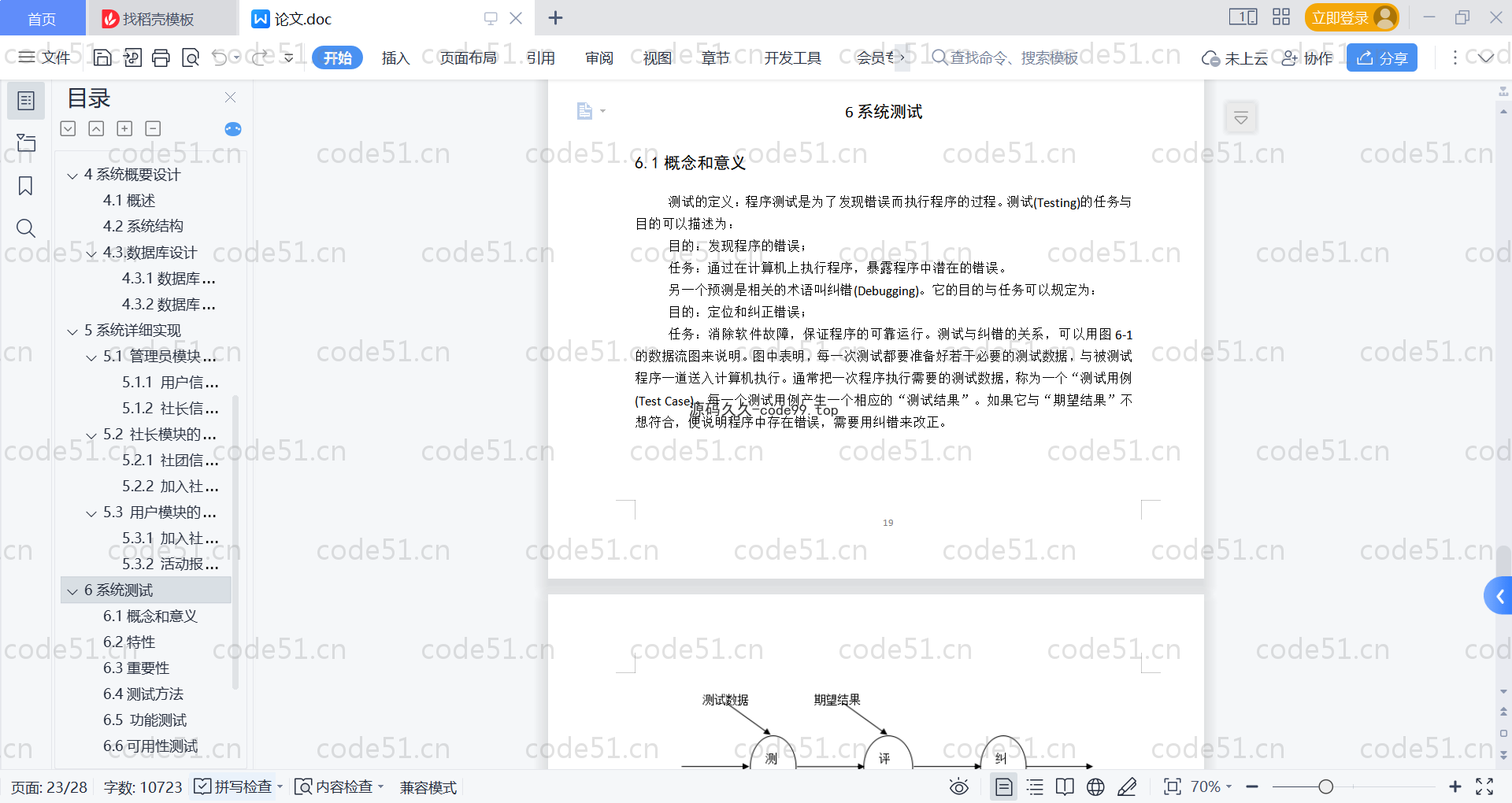Viewport: 1512px width, 803px height.
Task: Open the Bookmarks sidebar icon
Action: tap(26, 186)
